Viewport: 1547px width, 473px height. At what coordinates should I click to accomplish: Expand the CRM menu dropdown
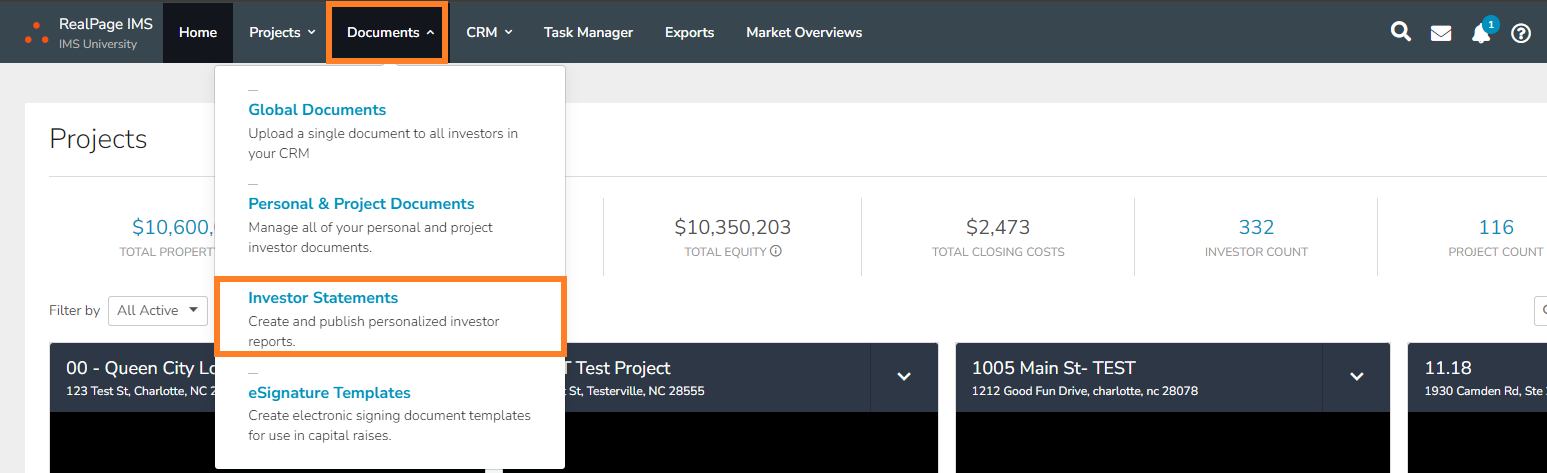click(489, 32)
